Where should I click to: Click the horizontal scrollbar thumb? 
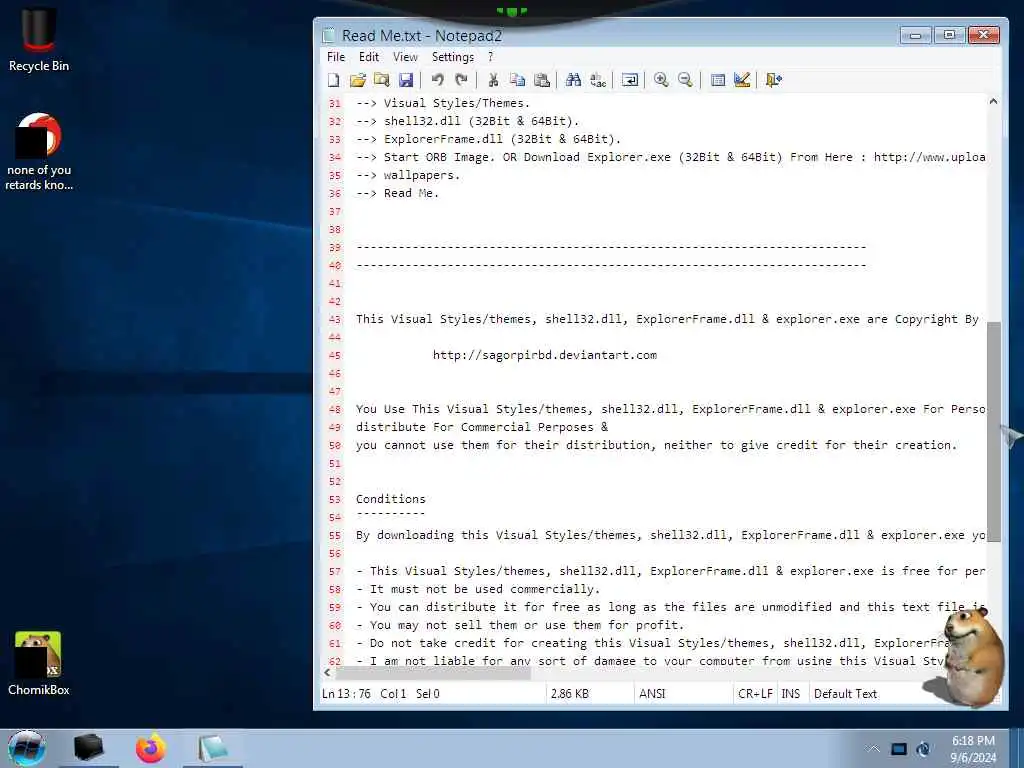pyautogui.click(x=432, y=672)
